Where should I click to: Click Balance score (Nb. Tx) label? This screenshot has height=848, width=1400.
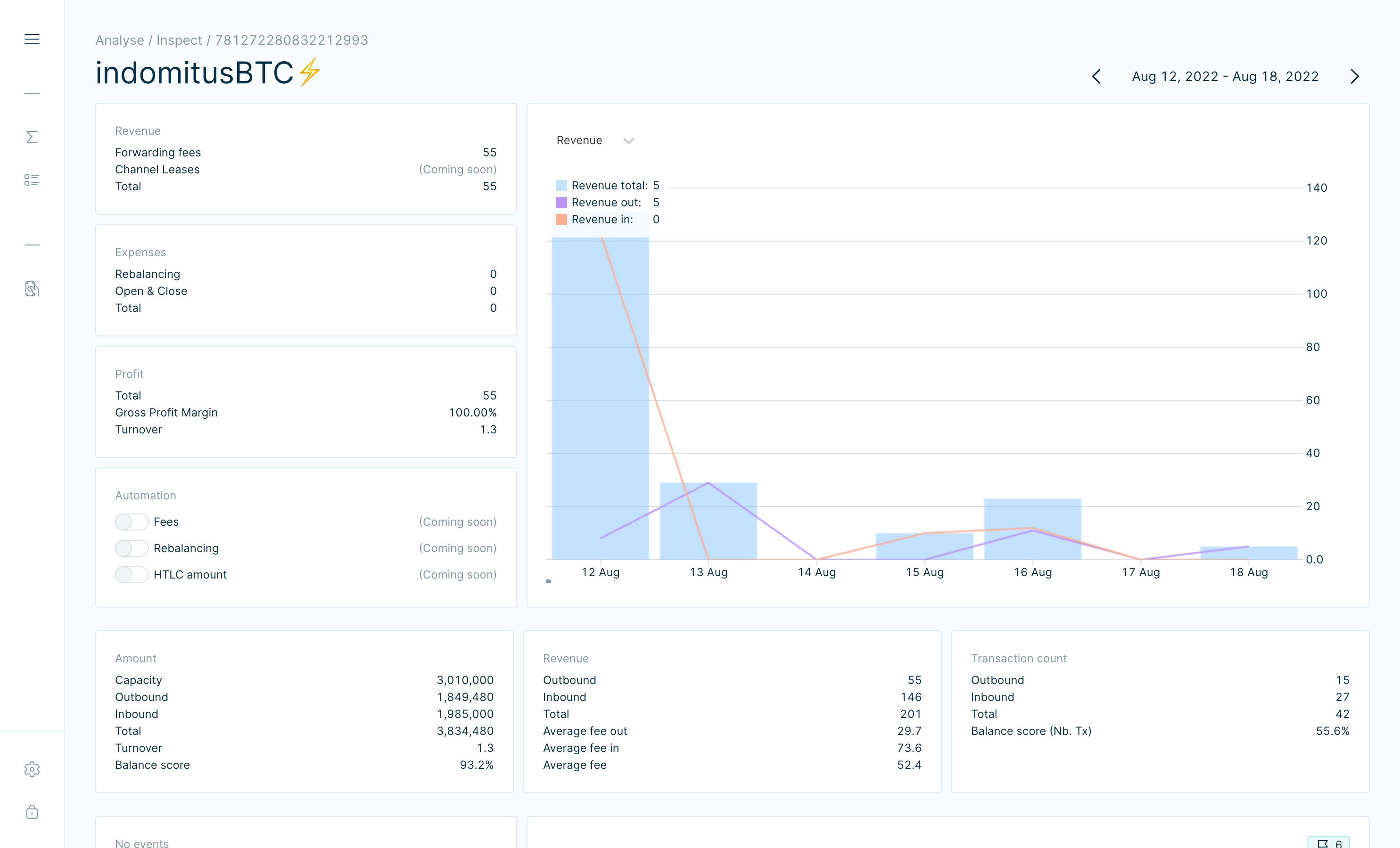pyautogui.click(x=1031, y=731)
